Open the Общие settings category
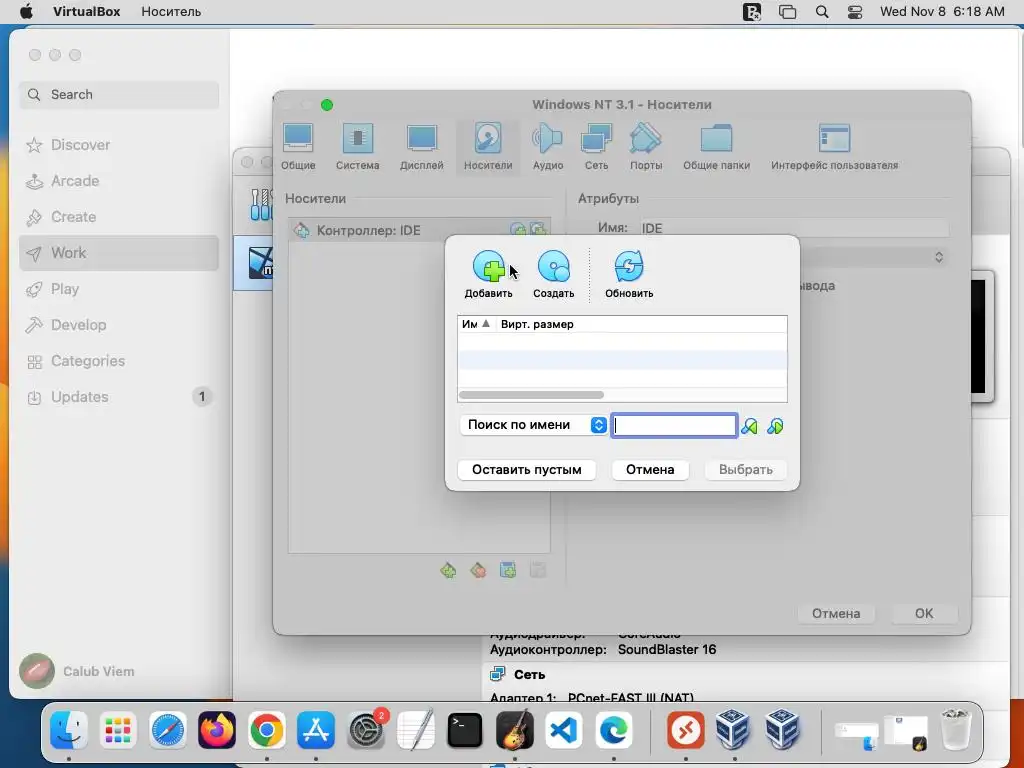 coord(298,146)
